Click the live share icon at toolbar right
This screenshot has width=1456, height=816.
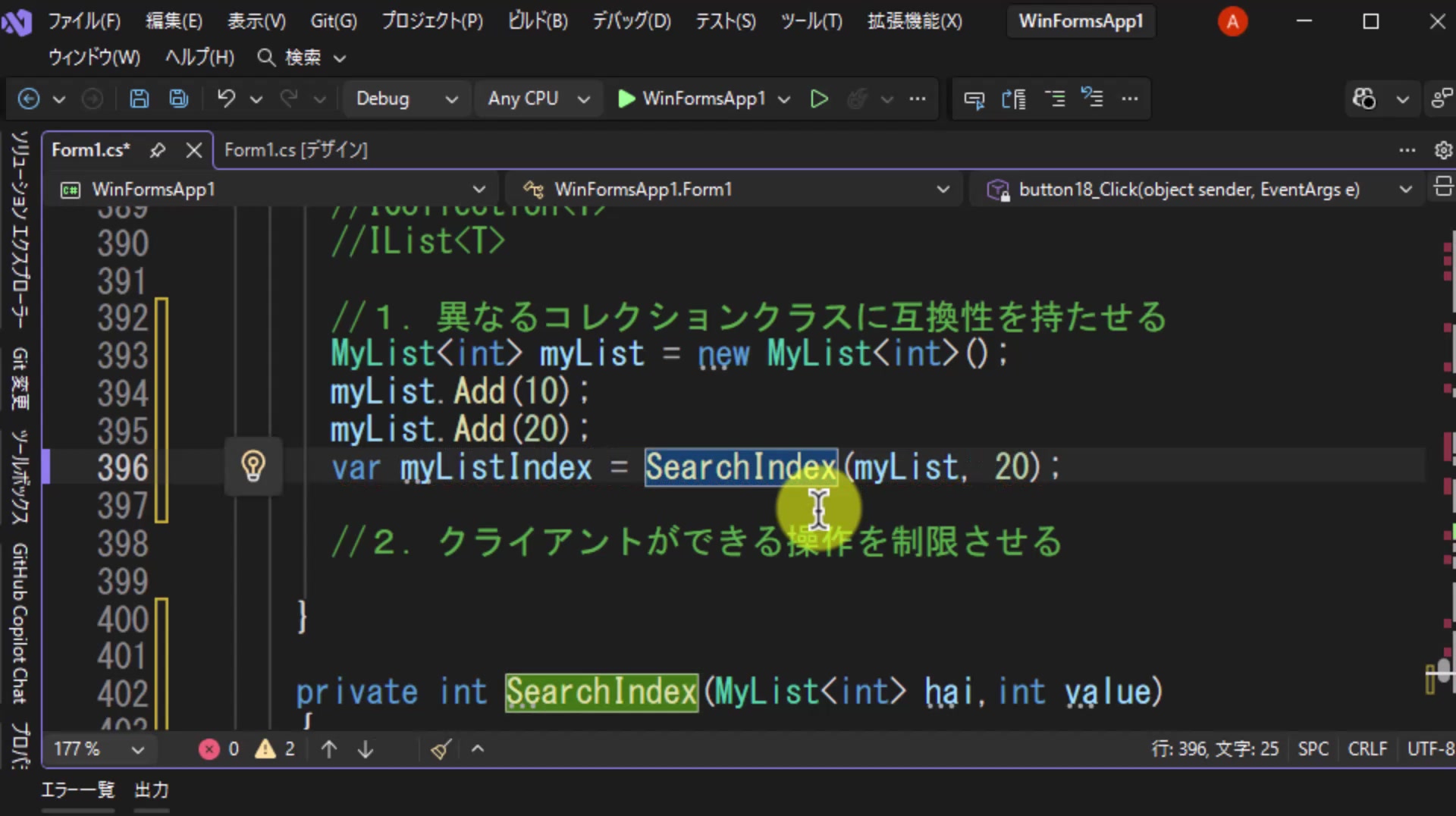pos(1442,99)
